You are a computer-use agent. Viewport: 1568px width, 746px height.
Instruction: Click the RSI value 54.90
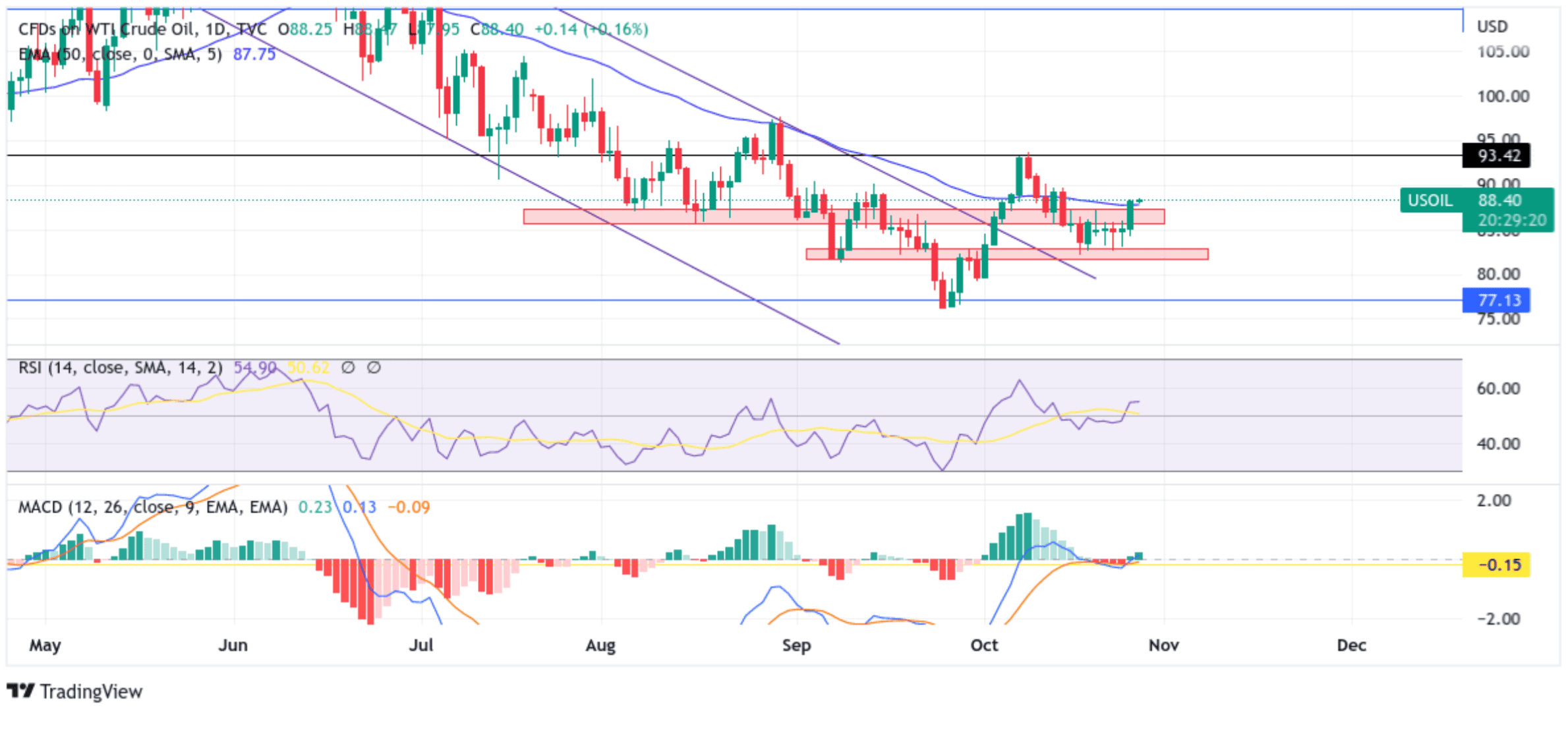pyautogui.click(x=255, y=368)
